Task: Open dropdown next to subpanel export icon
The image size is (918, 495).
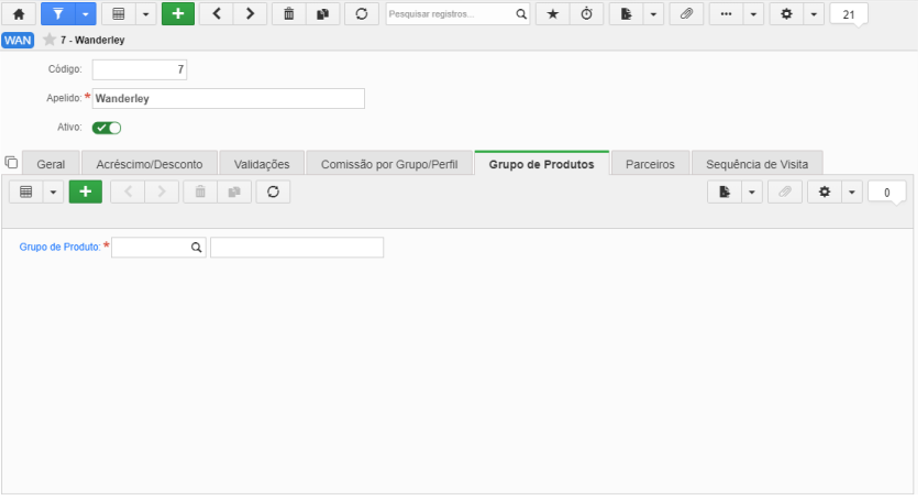Action: [x=752, y=192]
